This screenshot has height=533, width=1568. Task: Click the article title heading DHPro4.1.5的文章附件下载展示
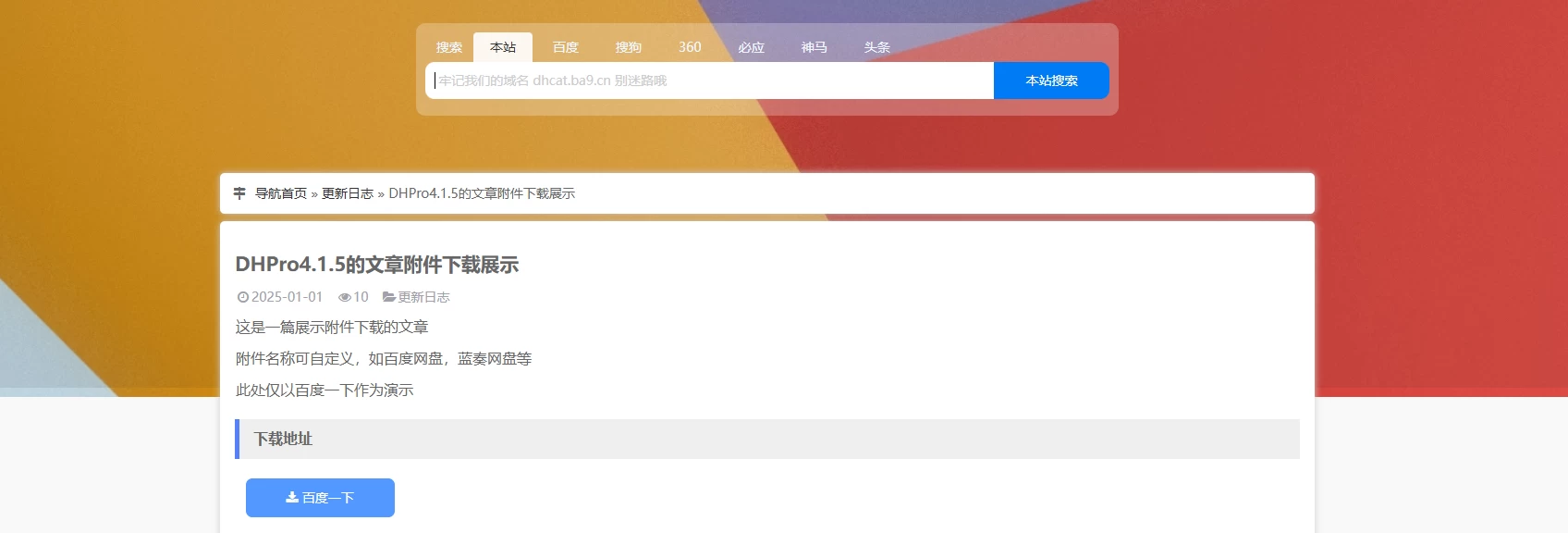click(377, 265)
